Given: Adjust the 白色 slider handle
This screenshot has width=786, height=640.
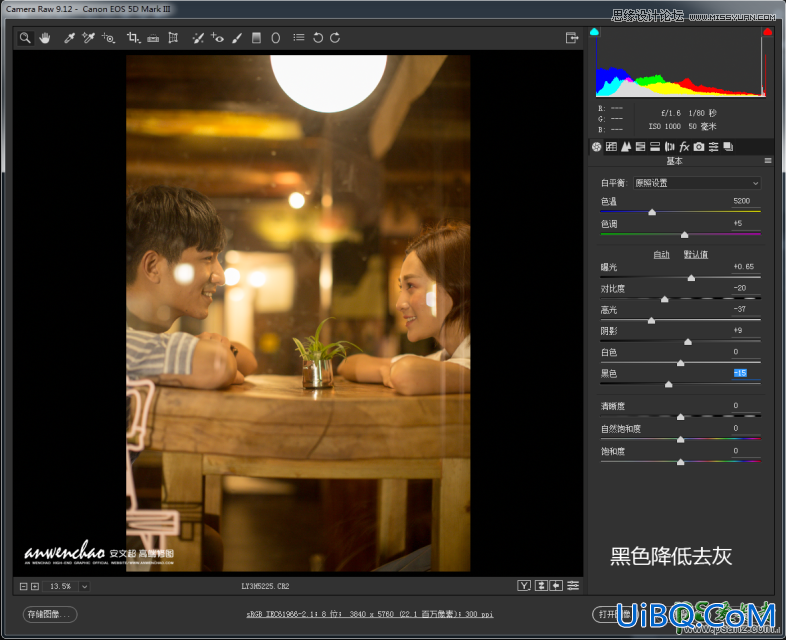Looking at the screenshot, I should click(x=680, y=363).
